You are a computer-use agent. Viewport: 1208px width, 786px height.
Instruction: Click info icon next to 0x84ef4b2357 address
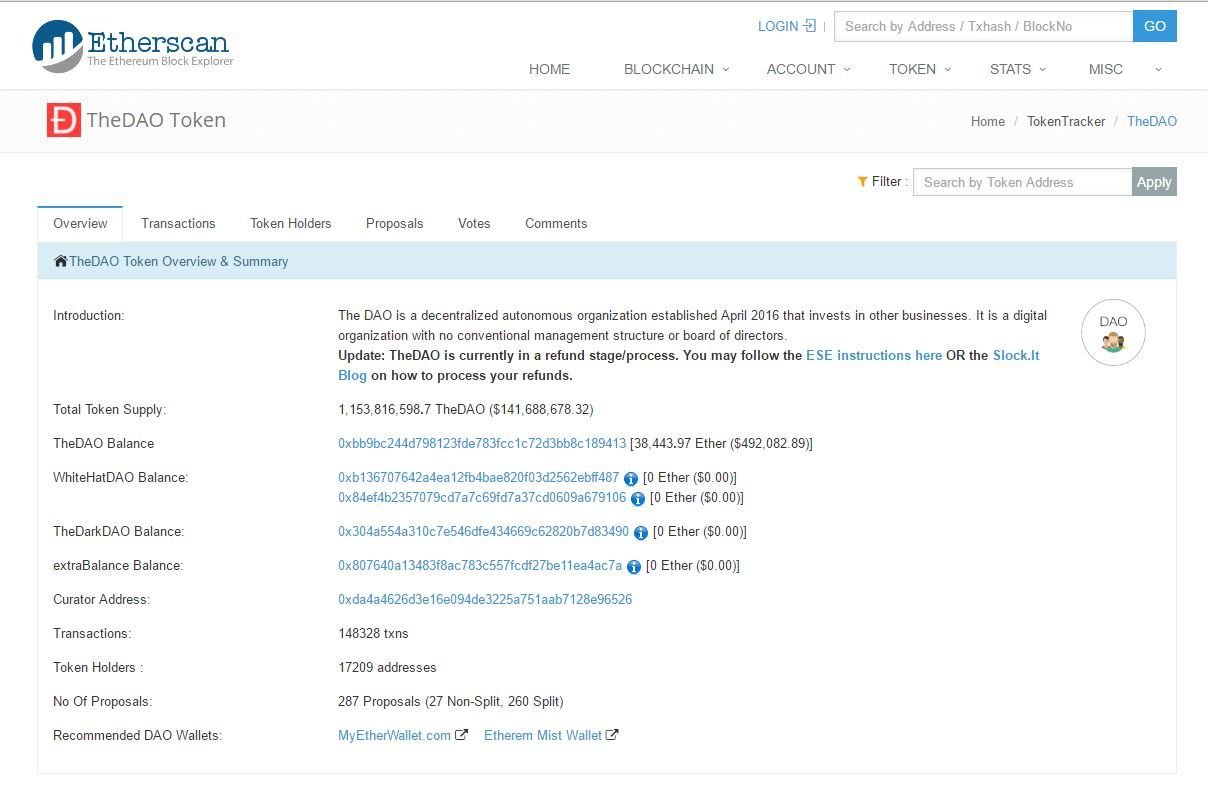[638, 499]
